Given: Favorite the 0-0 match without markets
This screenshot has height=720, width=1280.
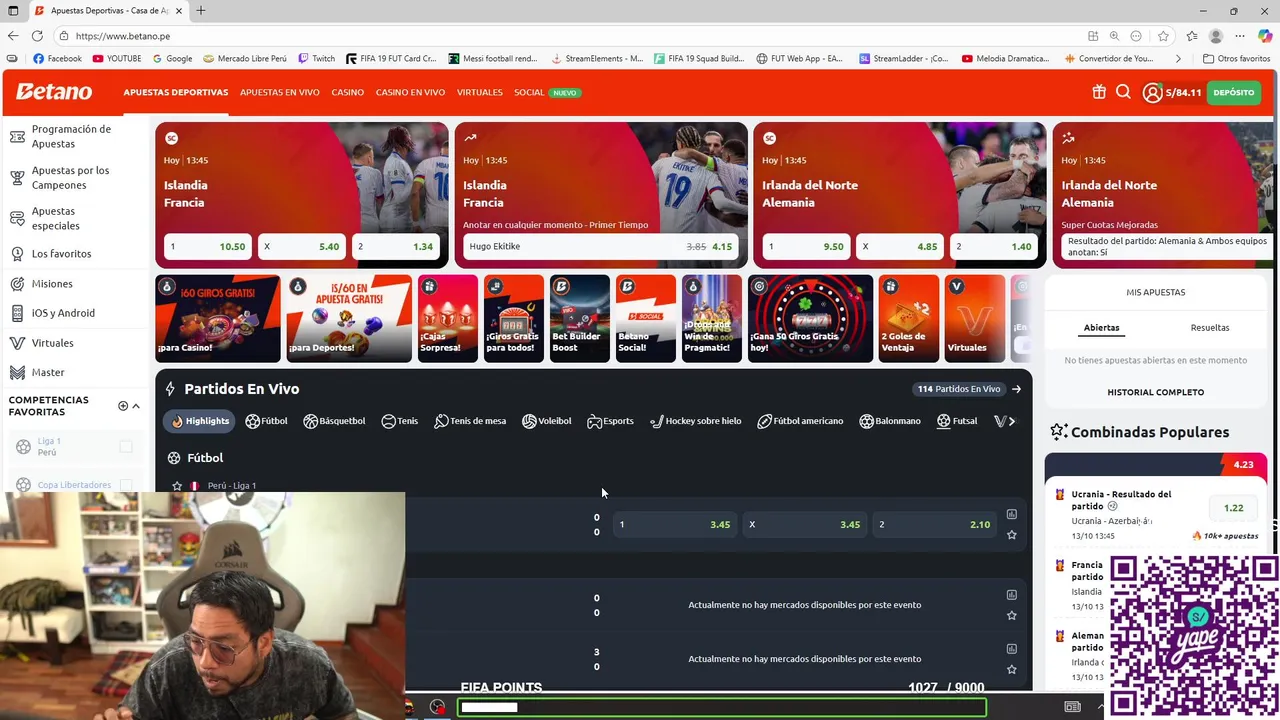Looking at the screenshot, I should tap(1011, 615).
